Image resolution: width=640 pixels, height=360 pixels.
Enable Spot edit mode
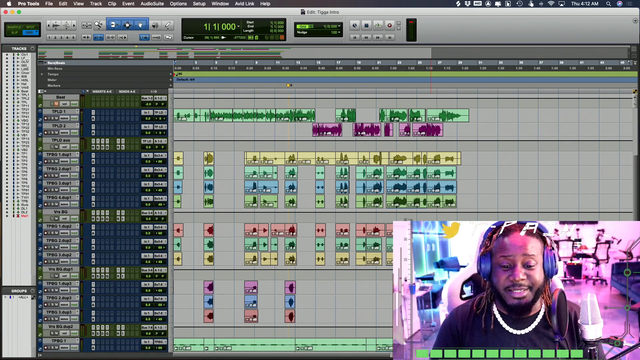[x=30, y=27]
